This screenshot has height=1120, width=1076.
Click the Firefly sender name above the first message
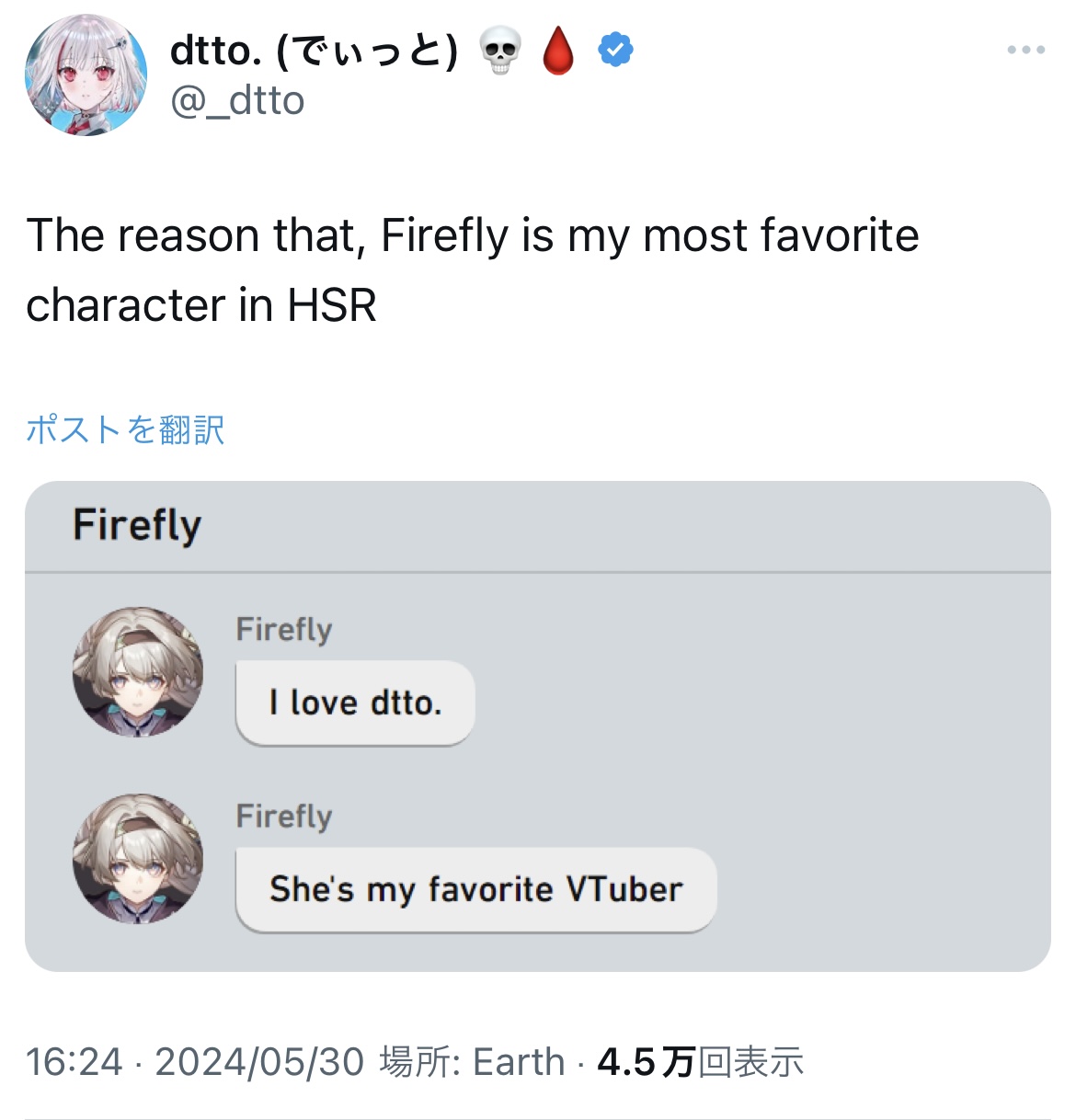pos(283,630)
